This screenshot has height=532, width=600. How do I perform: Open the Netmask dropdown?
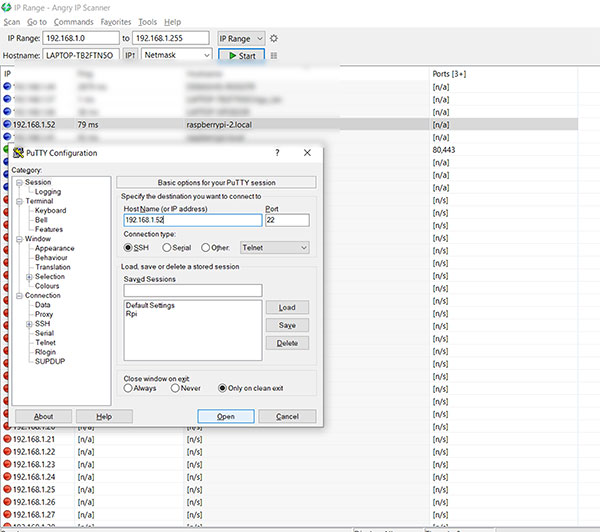176,55
